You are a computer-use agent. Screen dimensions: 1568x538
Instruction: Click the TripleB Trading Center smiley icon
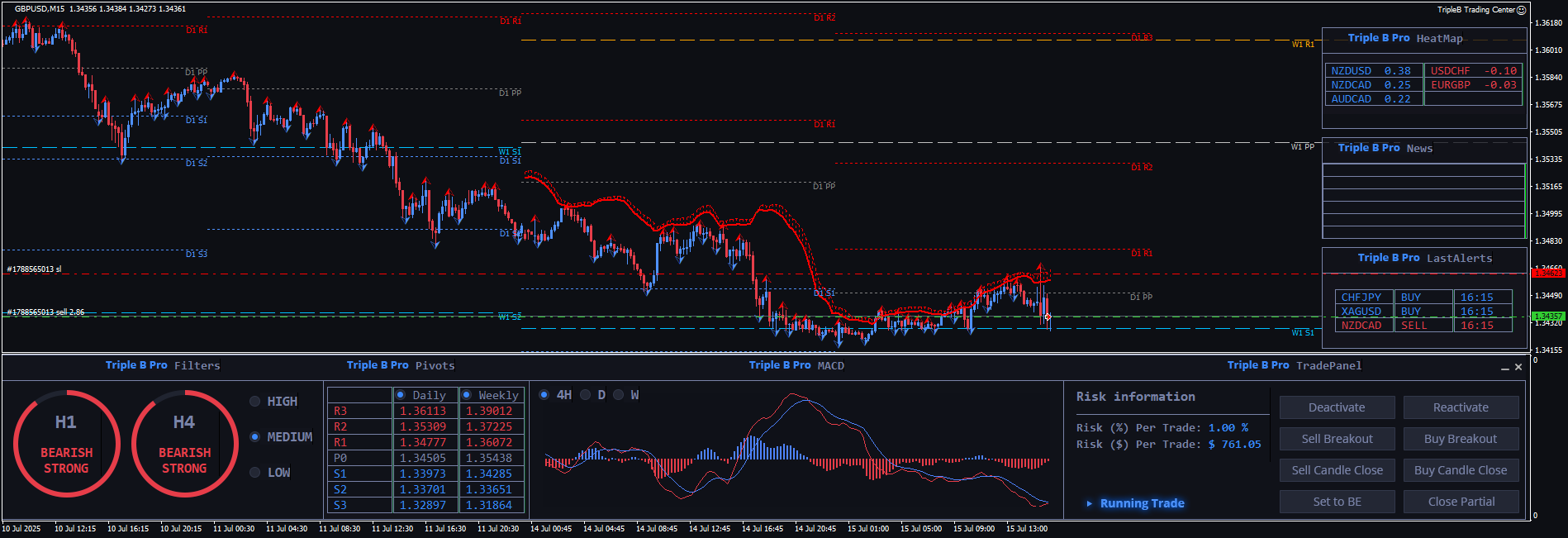click(x=1522, y=10)
